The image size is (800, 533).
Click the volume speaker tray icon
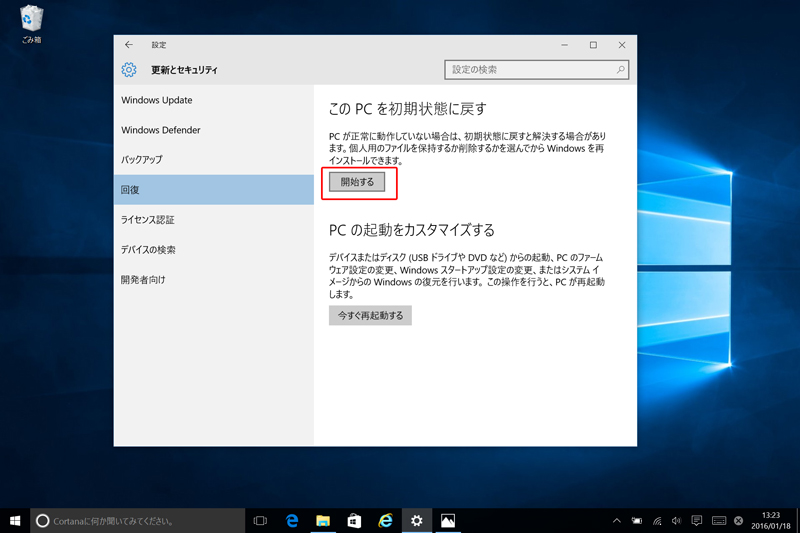click(x=677, y=521)
